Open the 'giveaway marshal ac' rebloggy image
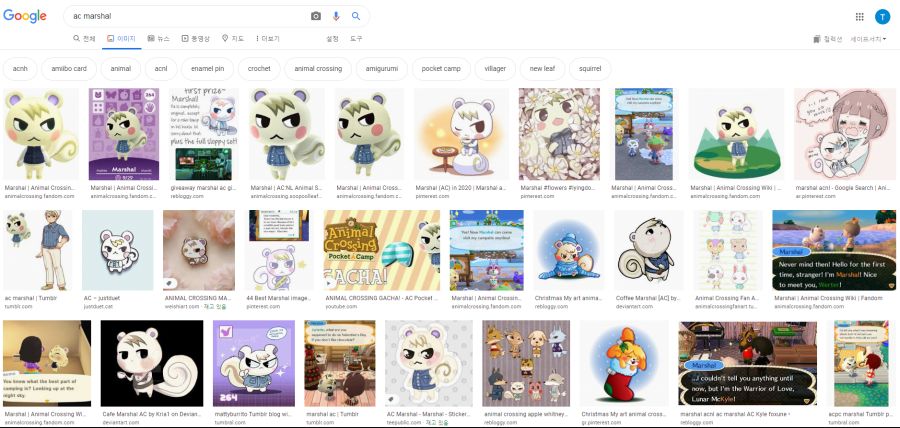 [x=204, y=134]
